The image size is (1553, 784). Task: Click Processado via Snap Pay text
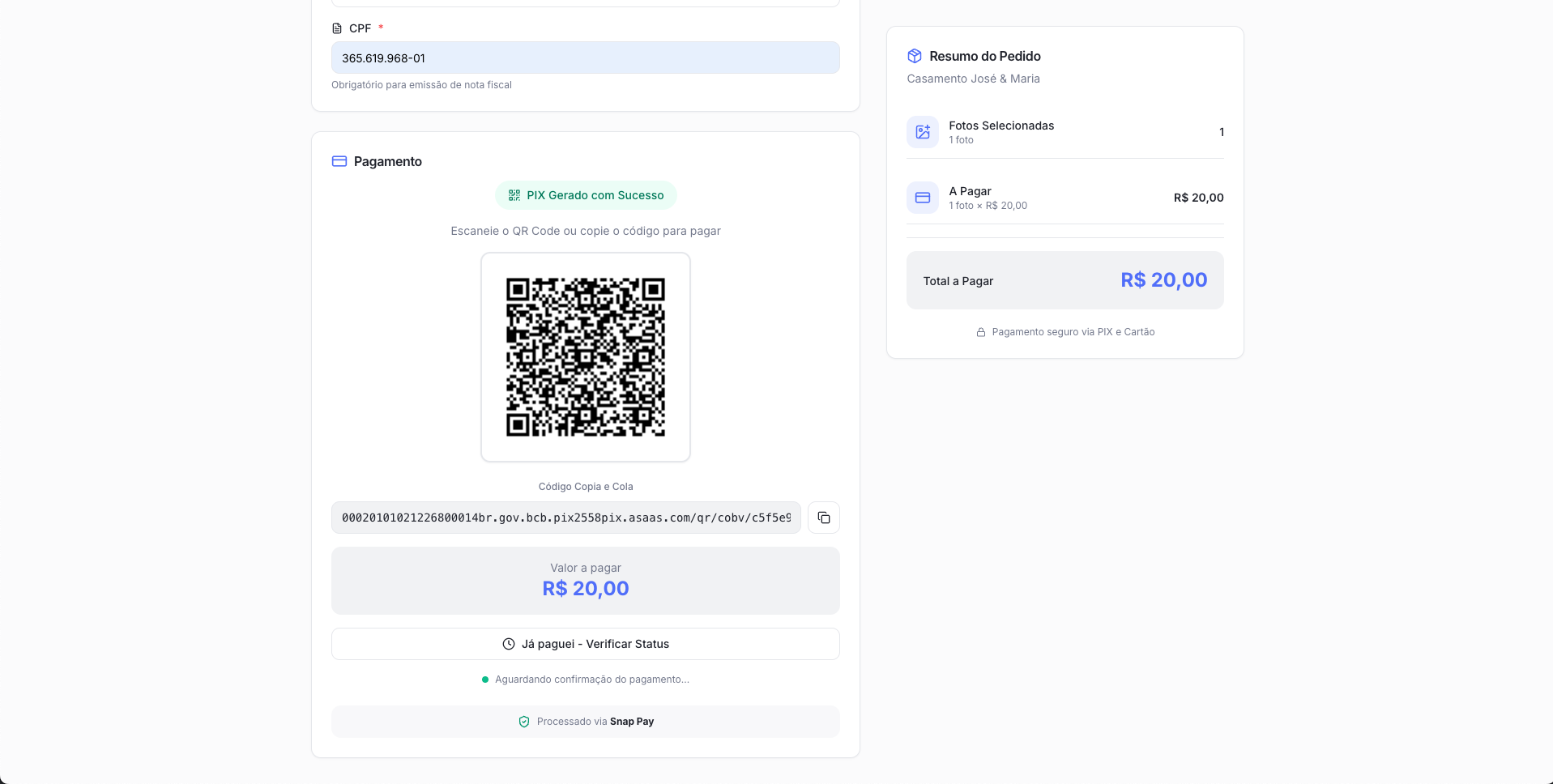point(595,722)
